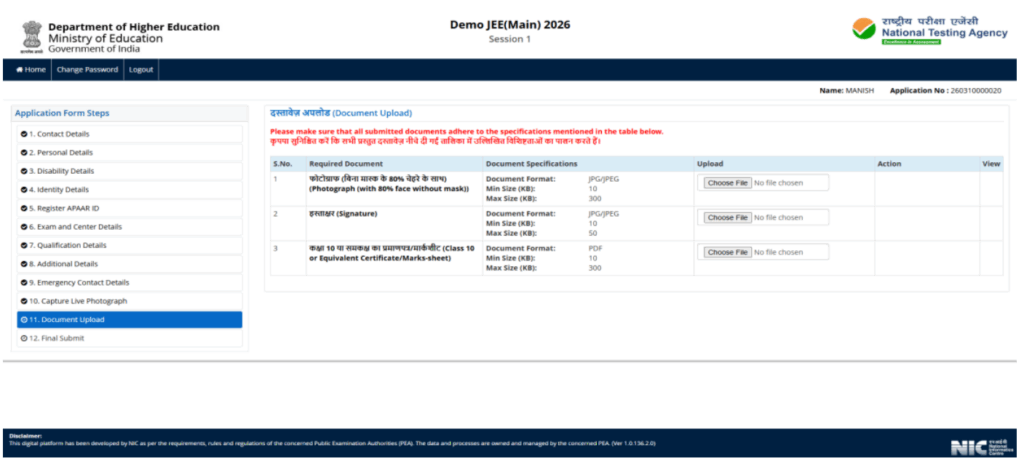Screen dimensions: 1024x464
Task: Click the View column header
Action: tap(991, 164)
